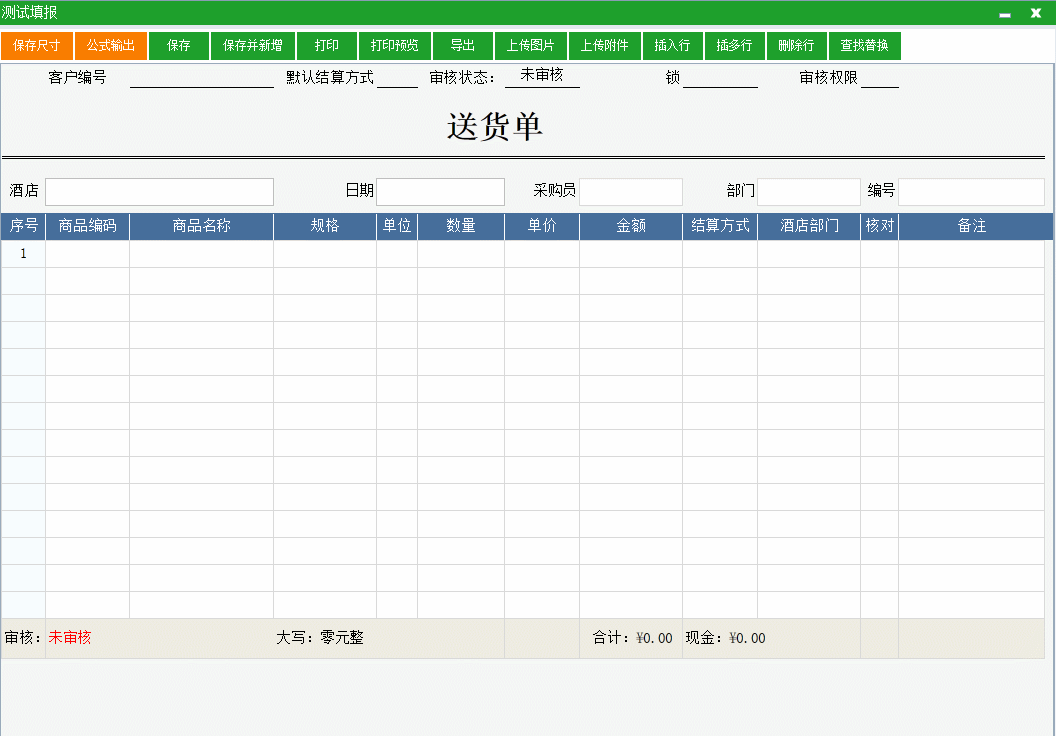Click the 单位 column header
The width and height of the screenshot is (1056, 736).
pyautogui.click(x=397, y=226)
